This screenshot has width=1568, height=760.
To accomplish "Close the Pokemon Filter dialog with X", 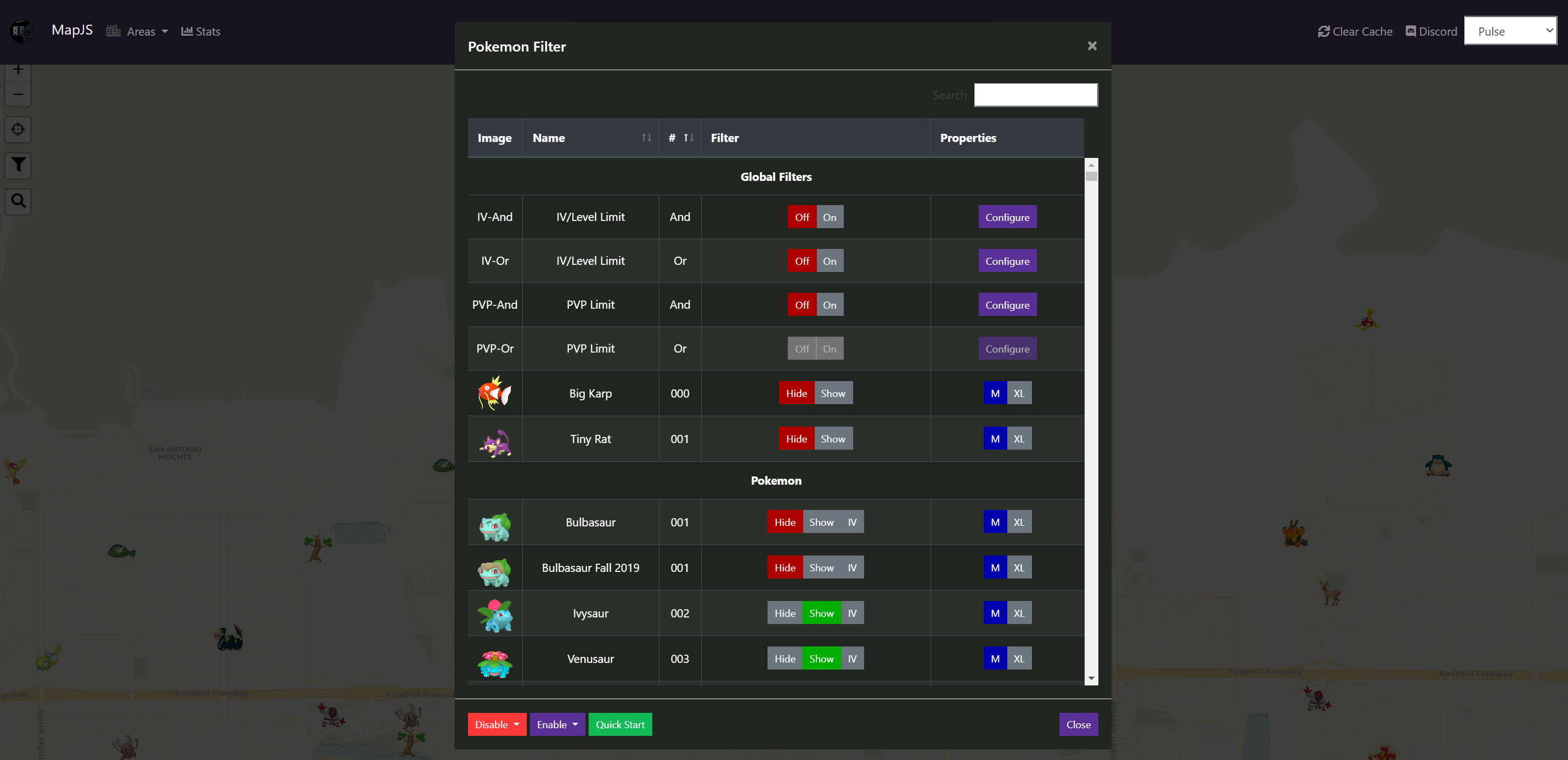I will [x=1092, y=46].
